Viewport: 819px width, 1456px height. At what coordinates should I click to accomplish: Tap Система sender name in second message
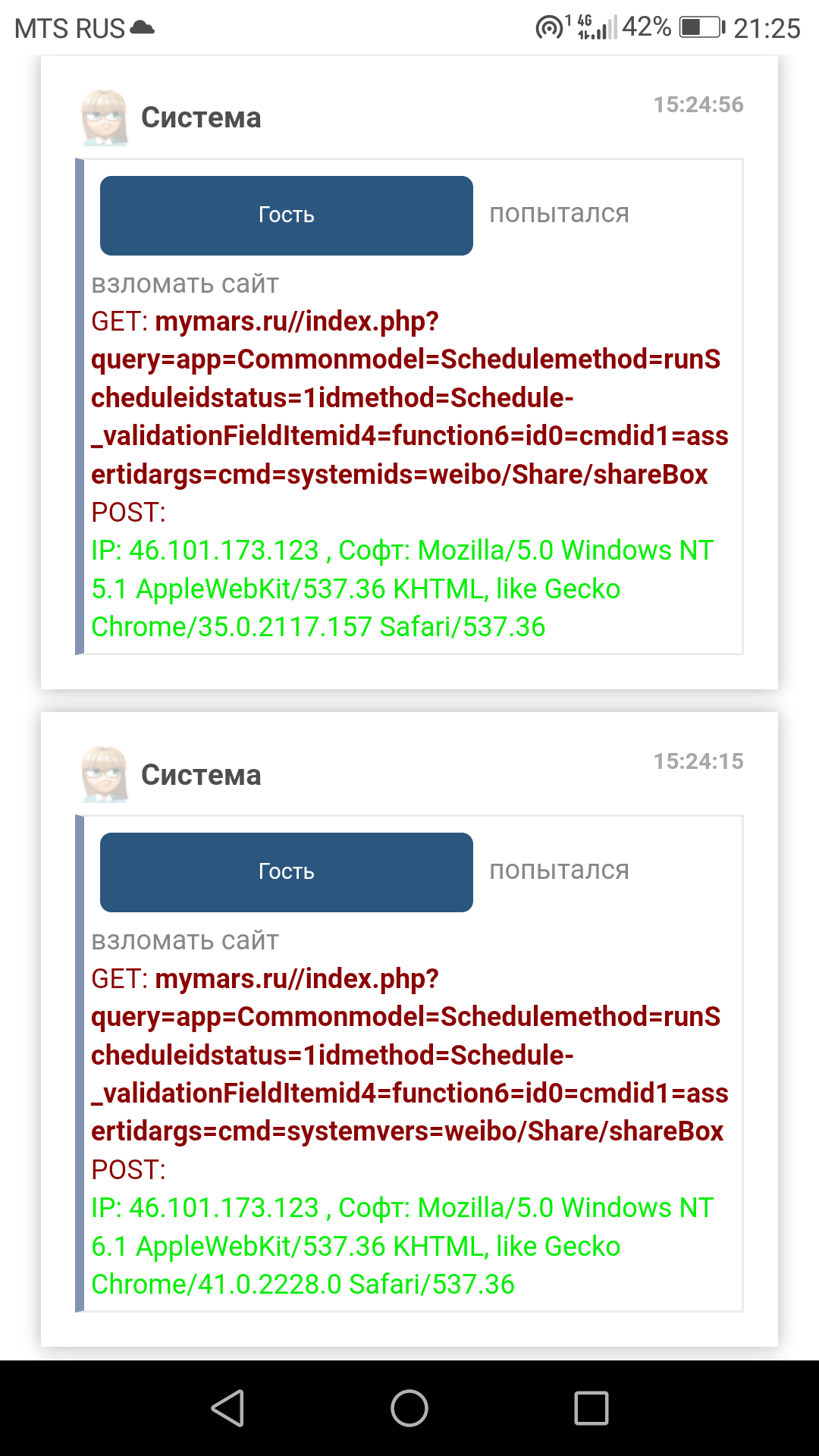pyautogui.click(x=201, y=775)
